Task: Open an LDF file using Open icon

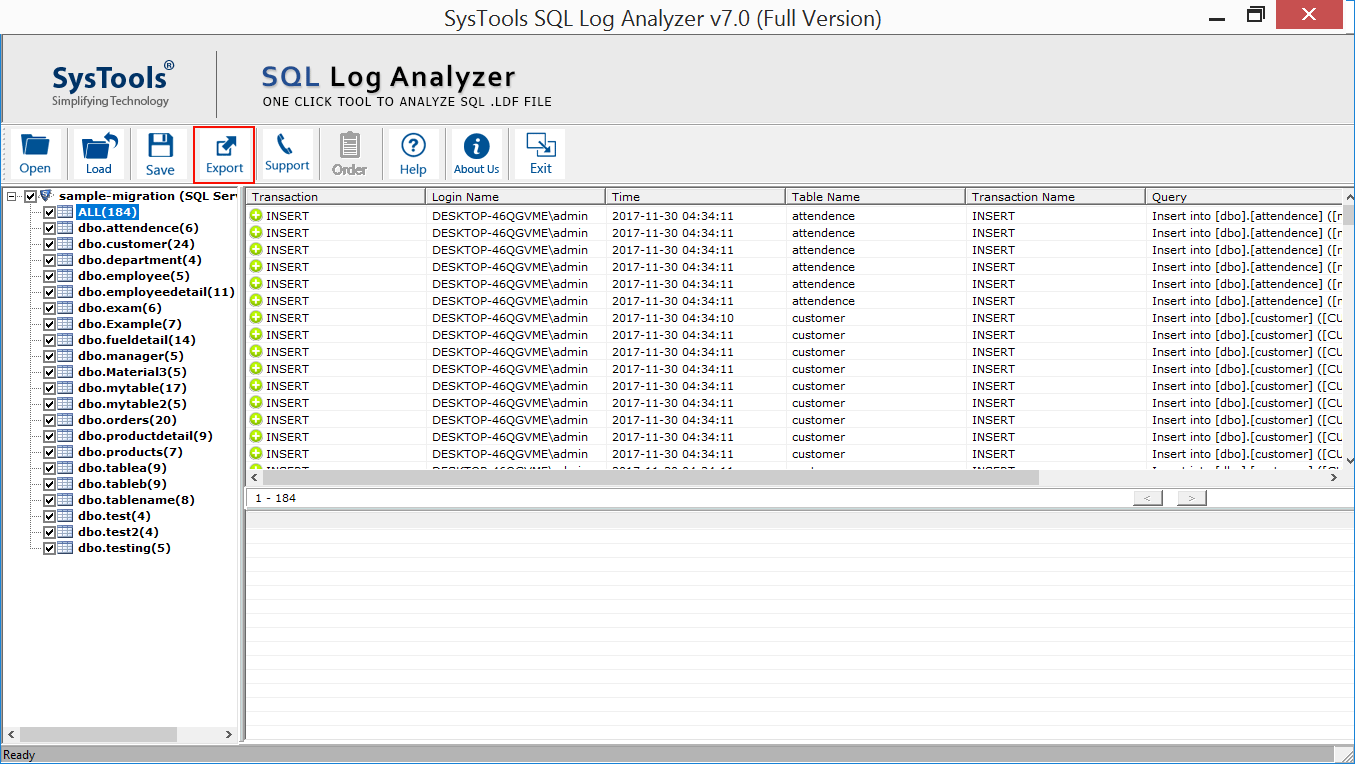Action: [35, 152]
